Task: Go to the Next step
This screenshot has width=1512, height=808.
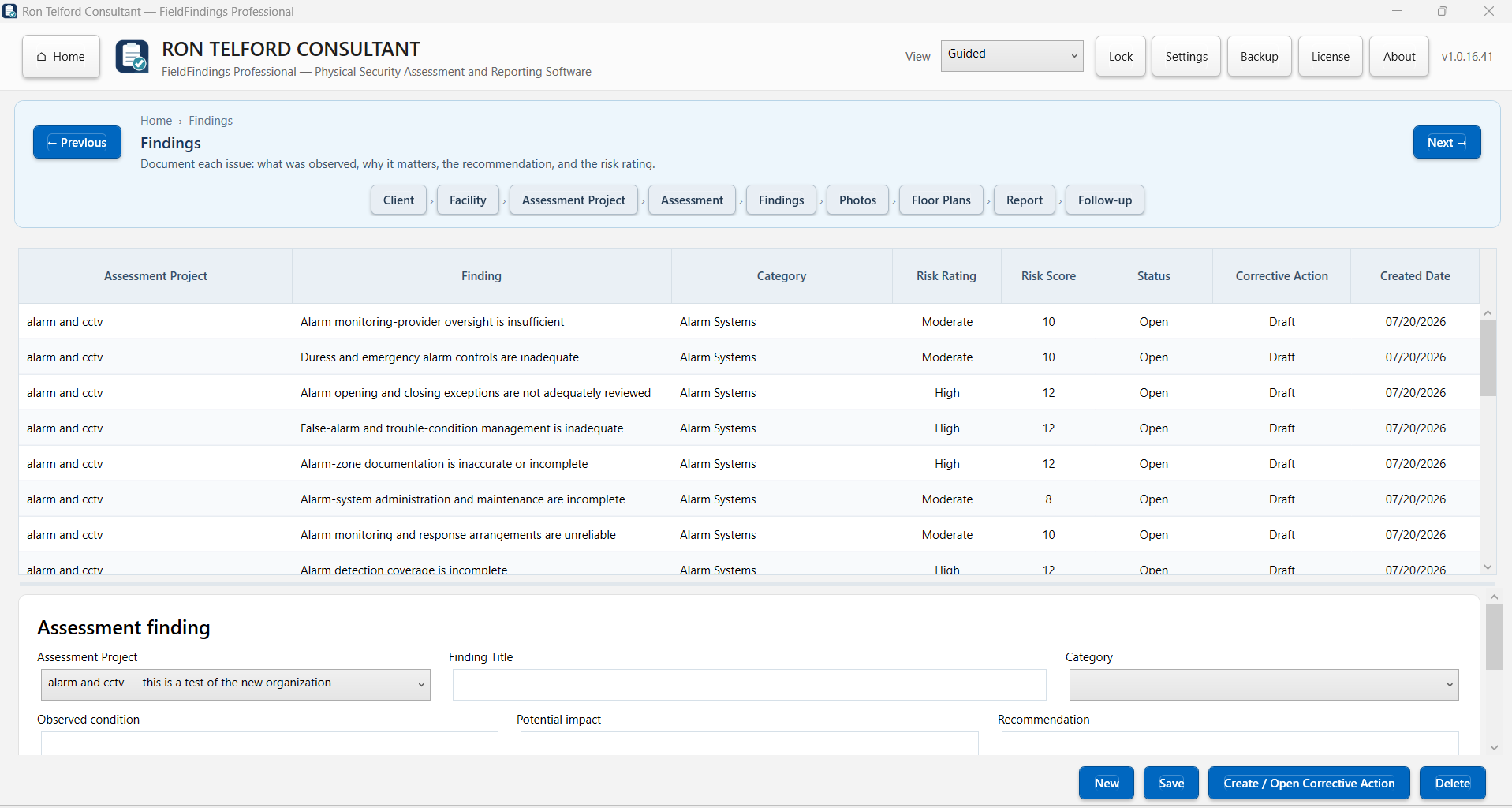Action: pyautogui.click(x=1447, y=142)
